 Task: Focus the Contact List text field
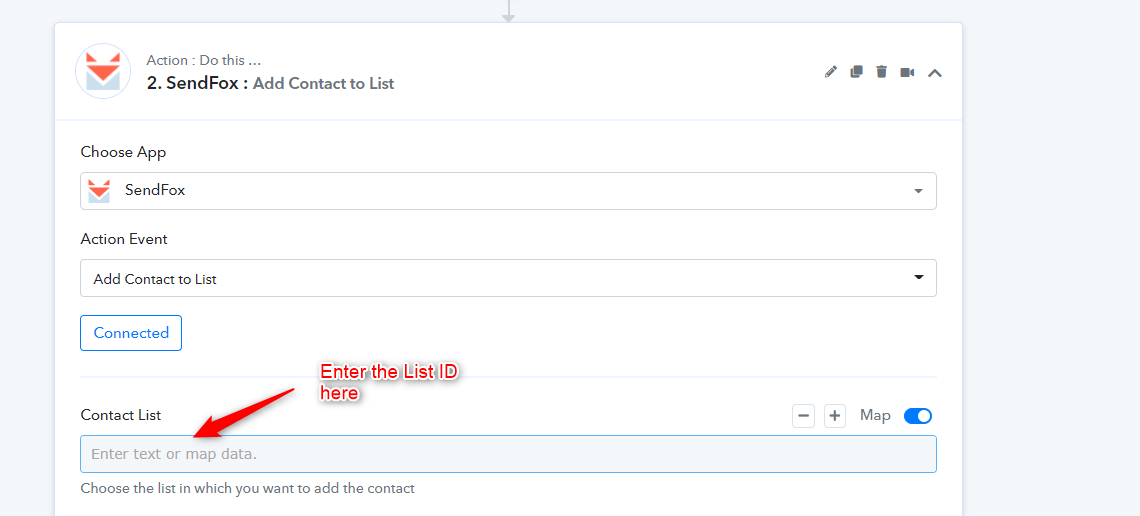click(x=508, y=454)
